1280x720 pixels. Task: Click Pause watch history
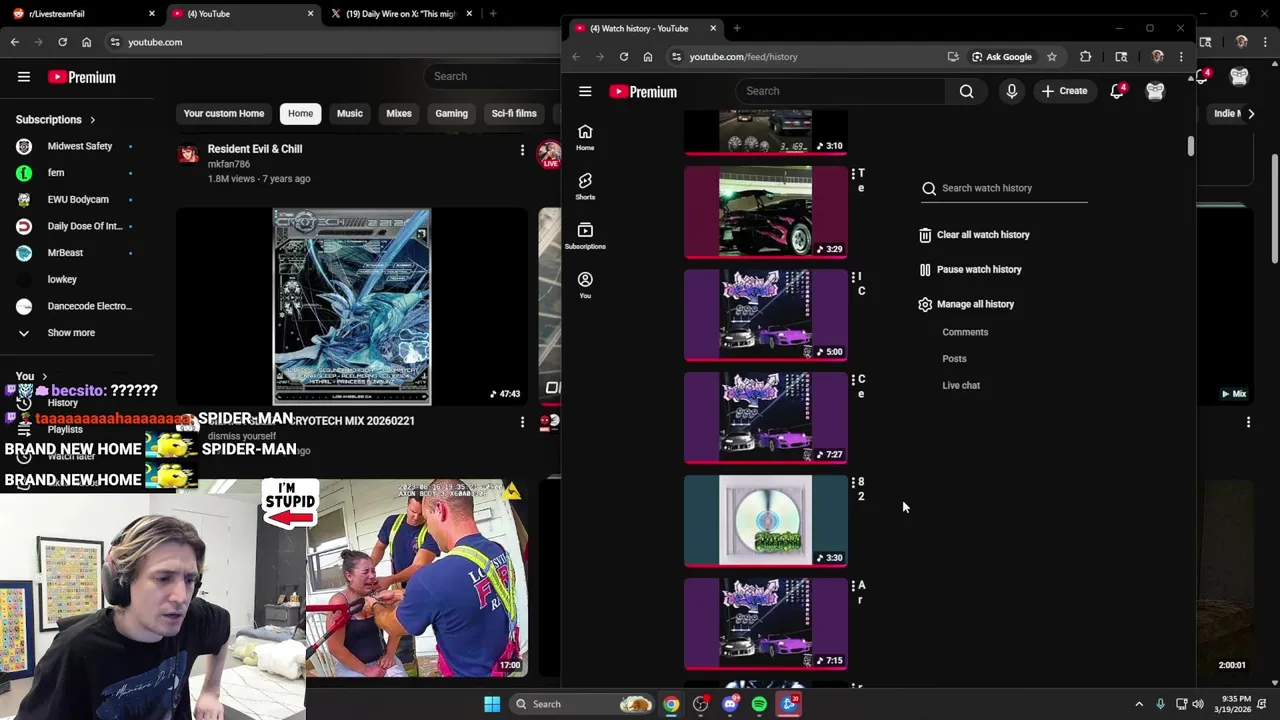tap(970, 270)
